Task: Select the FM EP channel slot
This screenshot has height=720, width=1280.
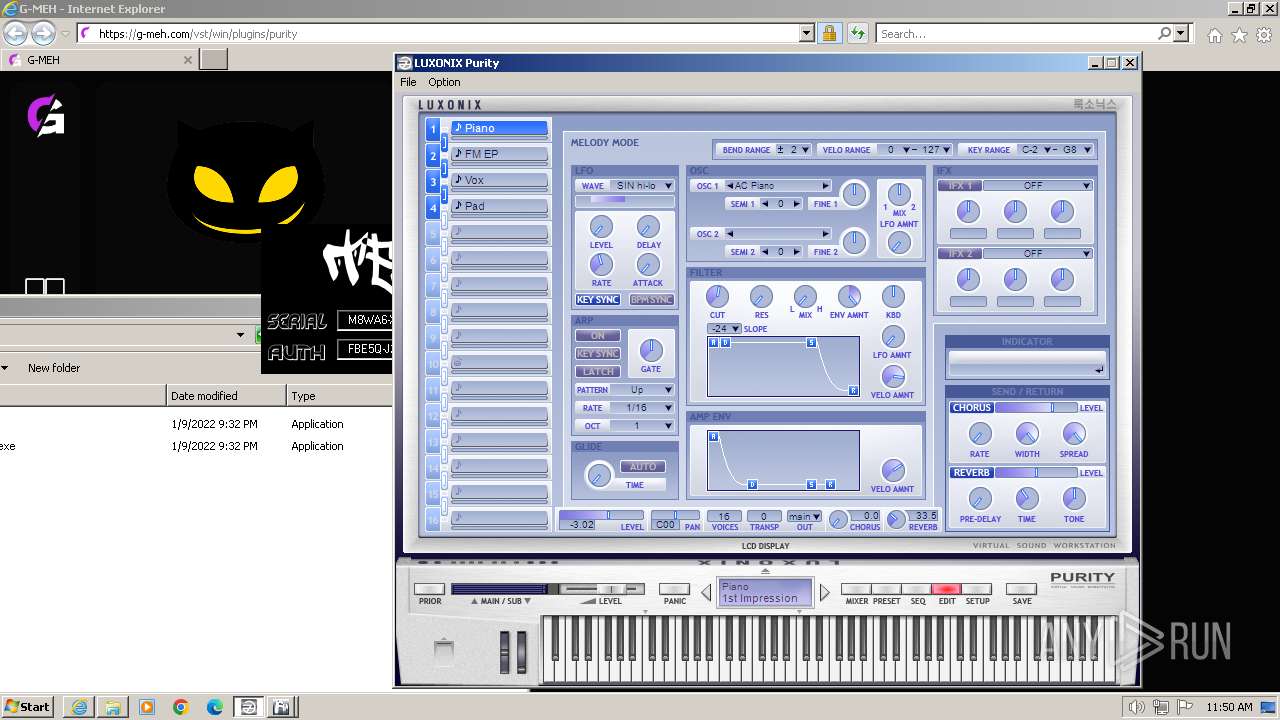Action: [x=499, y=154]
